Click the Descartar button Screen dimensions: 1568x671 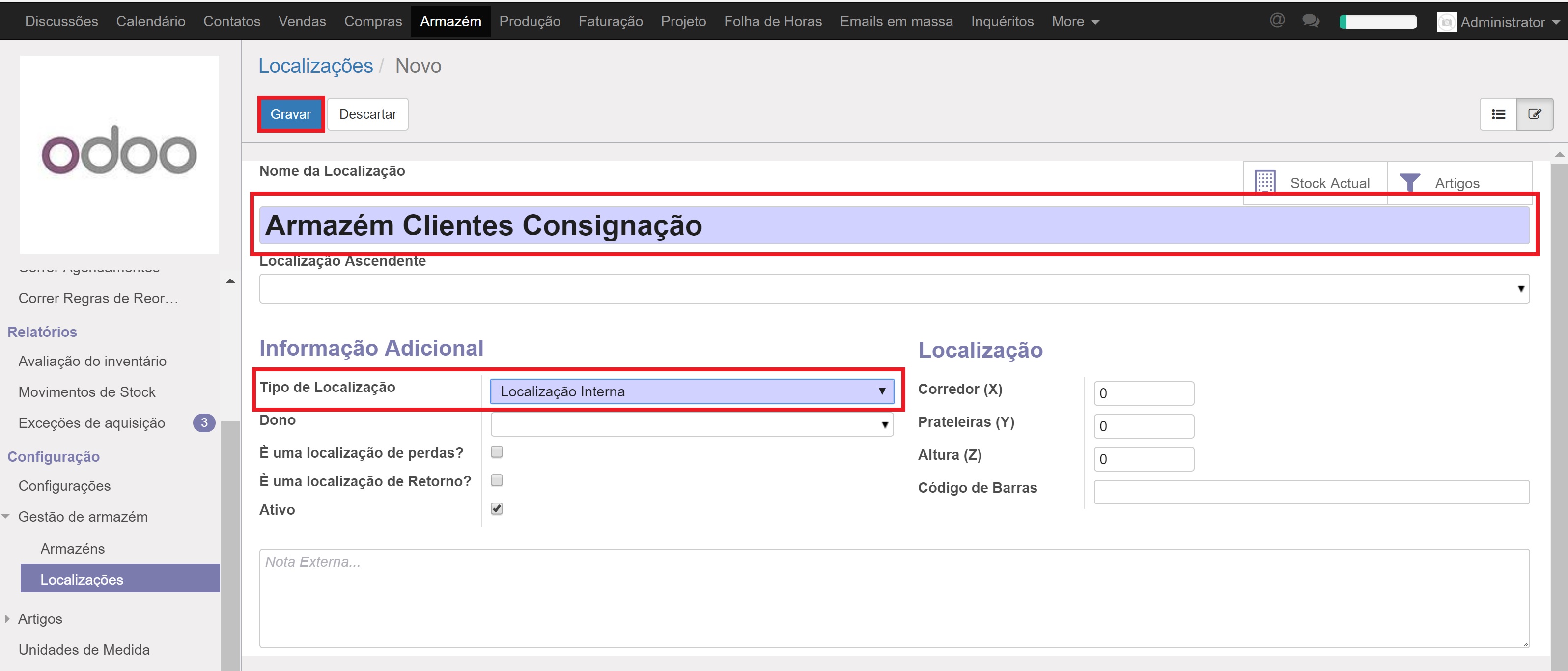pos(367,114)
